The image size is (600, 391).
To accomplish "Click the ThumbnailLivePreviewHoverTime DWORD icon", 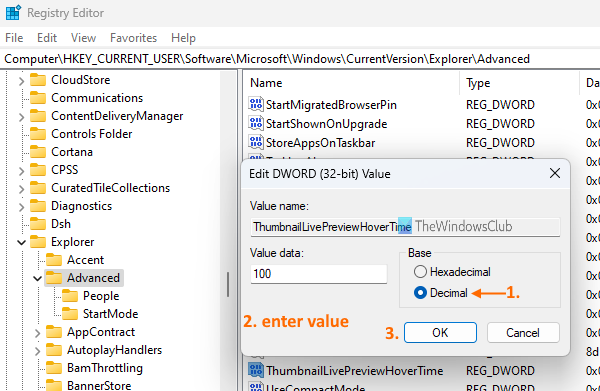I will tap(256, 370).
